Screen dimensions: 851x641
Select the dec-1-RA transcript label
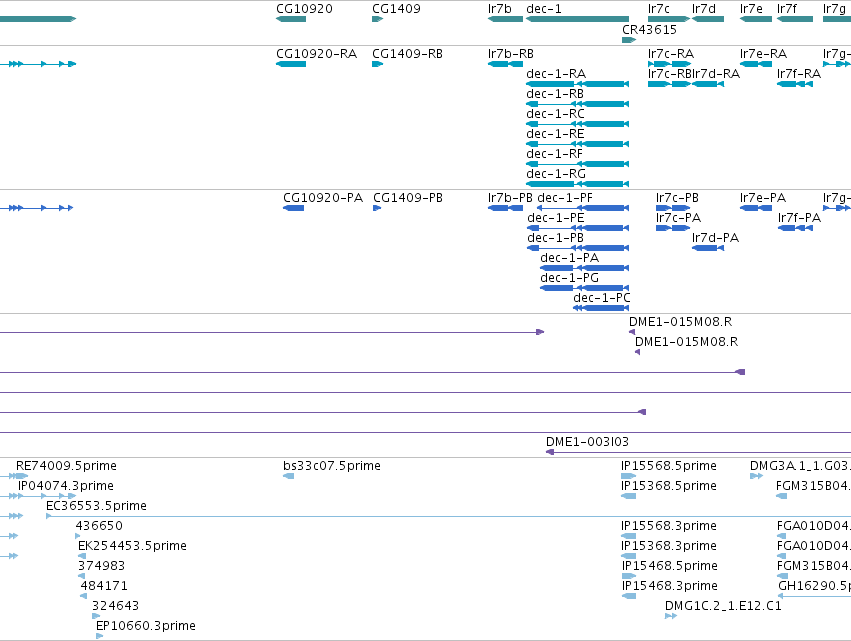point(556,74)
